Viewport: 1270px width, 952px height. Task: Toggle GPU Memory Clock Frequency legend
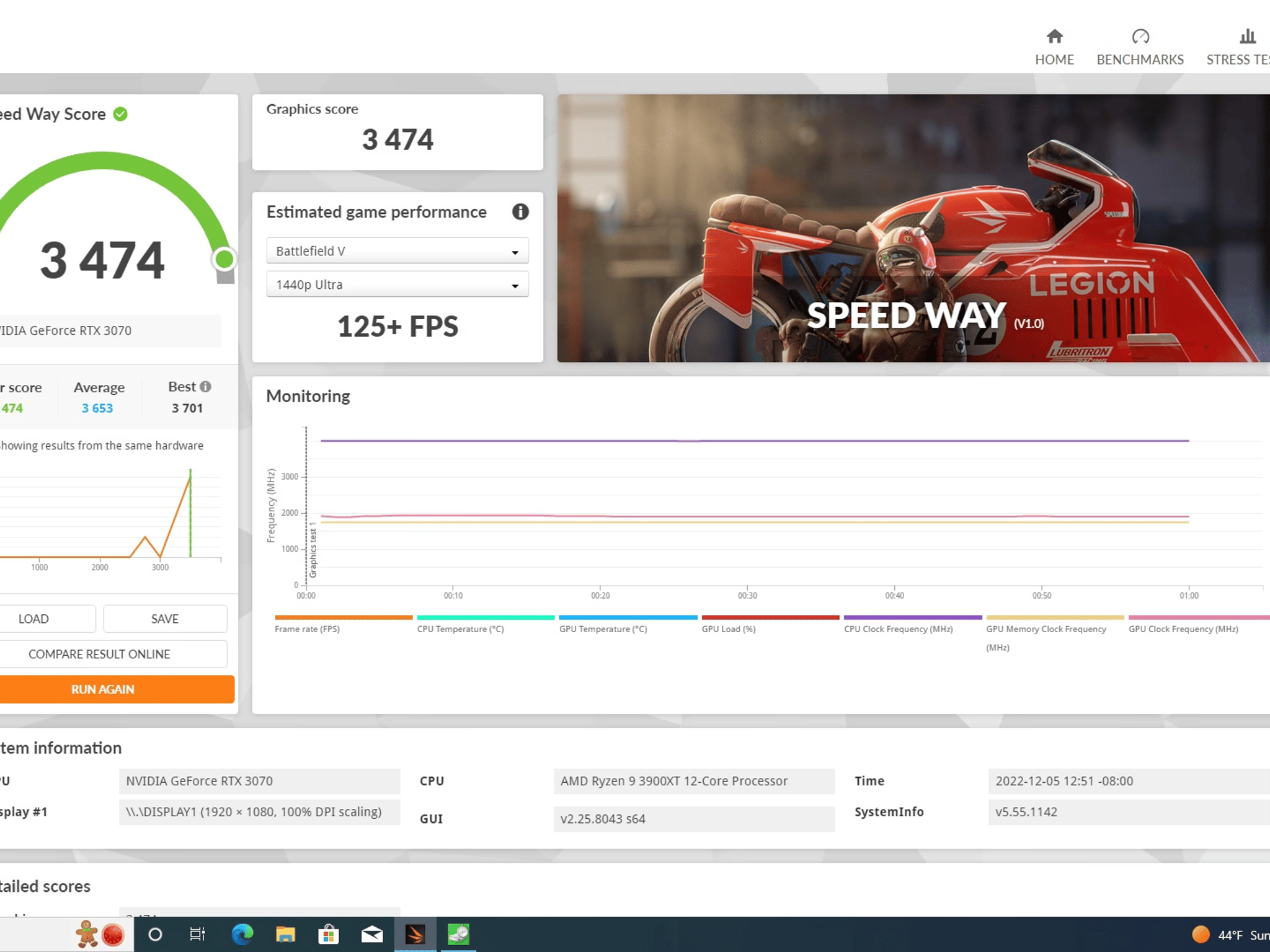pos(1055,633)
